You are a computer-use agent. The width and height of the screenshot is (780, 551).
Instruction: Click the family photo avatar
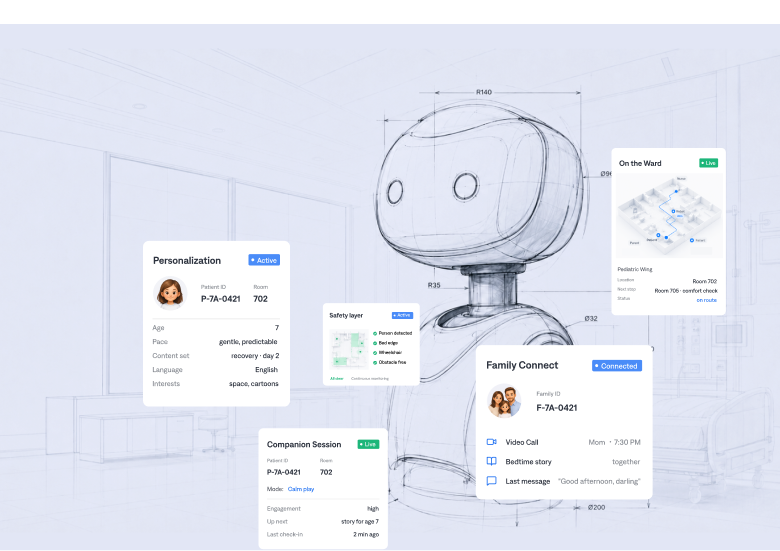(504, 400)
